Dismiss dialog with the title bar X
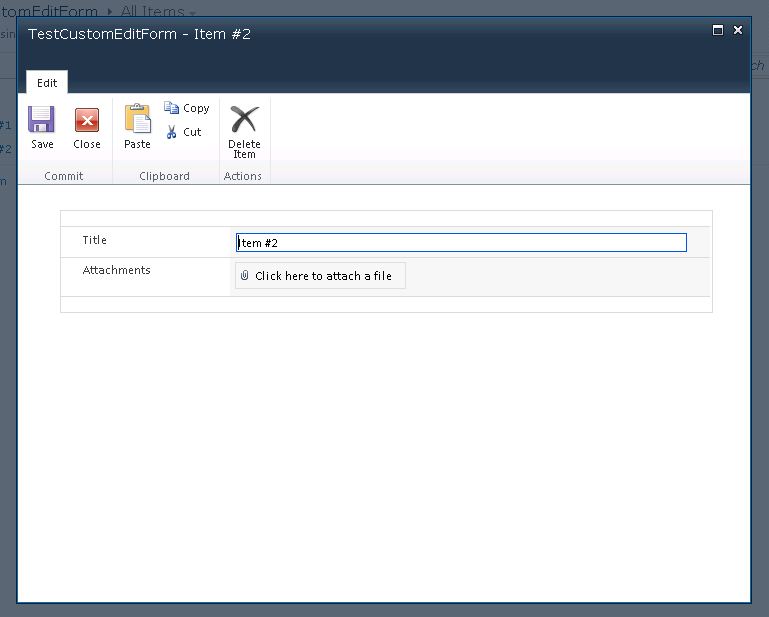This screenshot has height=617, width=769. coord(738,30)
